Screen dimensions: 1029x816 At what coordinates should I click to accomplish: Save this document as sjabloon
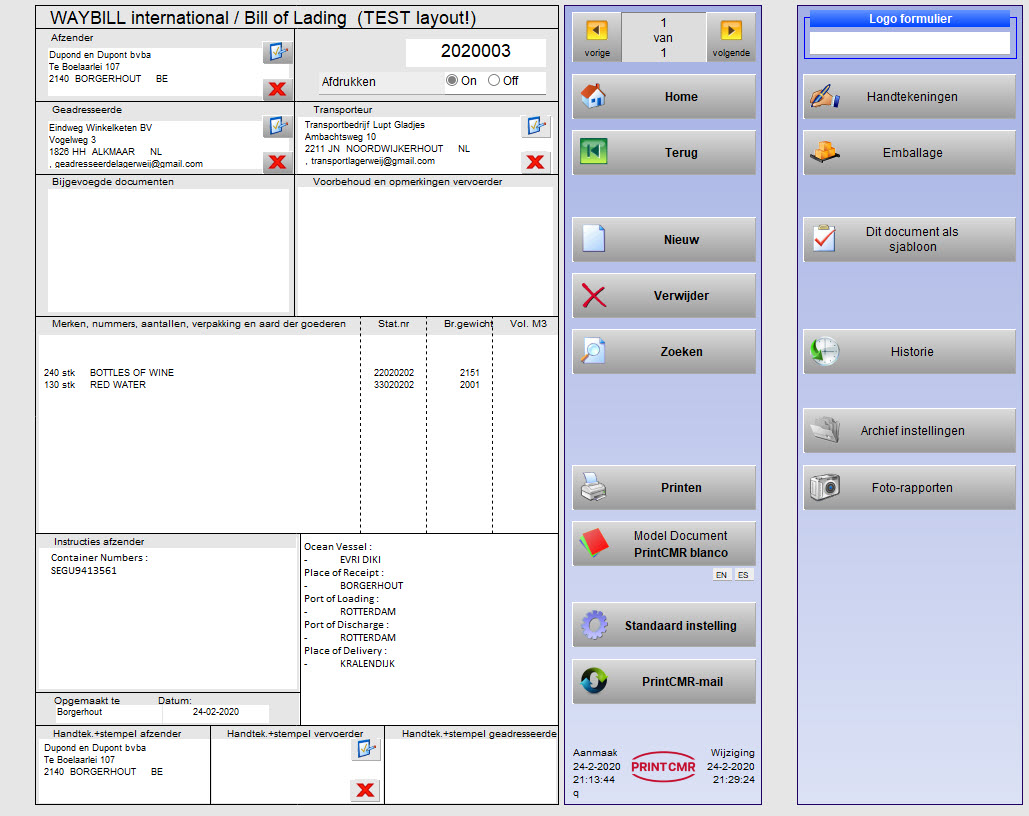[908, 239]
